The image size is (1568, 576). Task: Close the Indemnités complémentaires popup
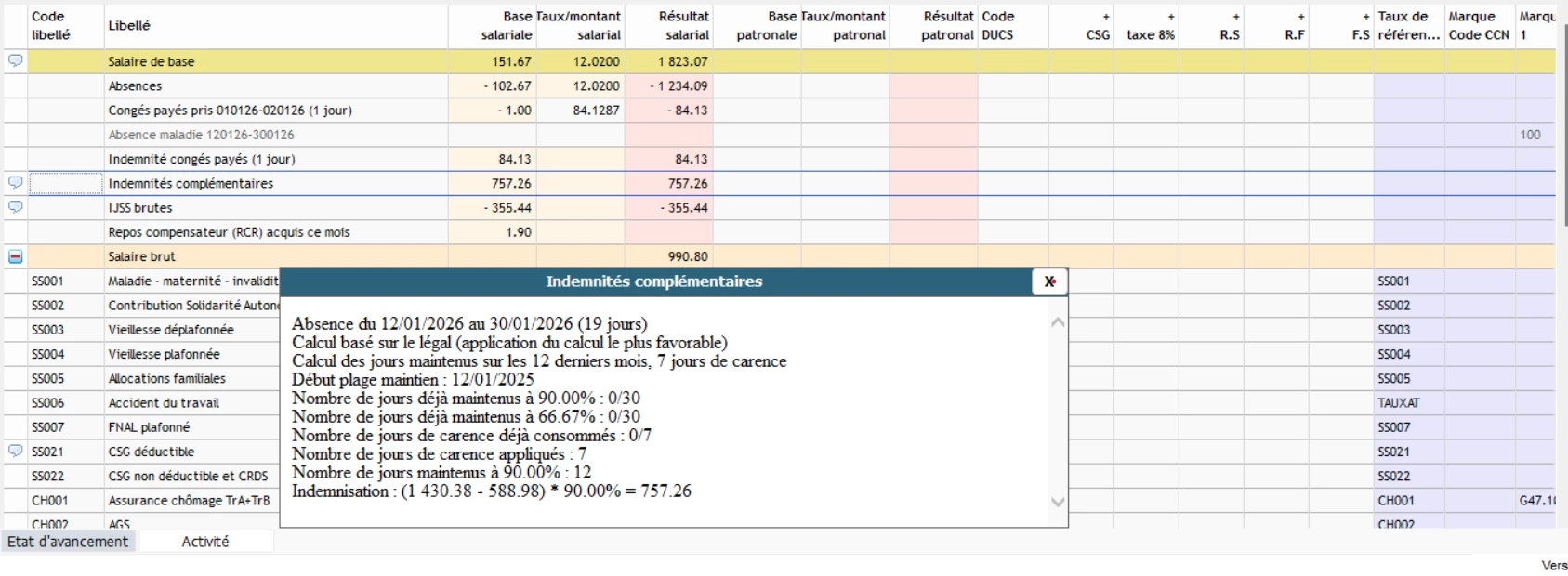(1049, 281)
